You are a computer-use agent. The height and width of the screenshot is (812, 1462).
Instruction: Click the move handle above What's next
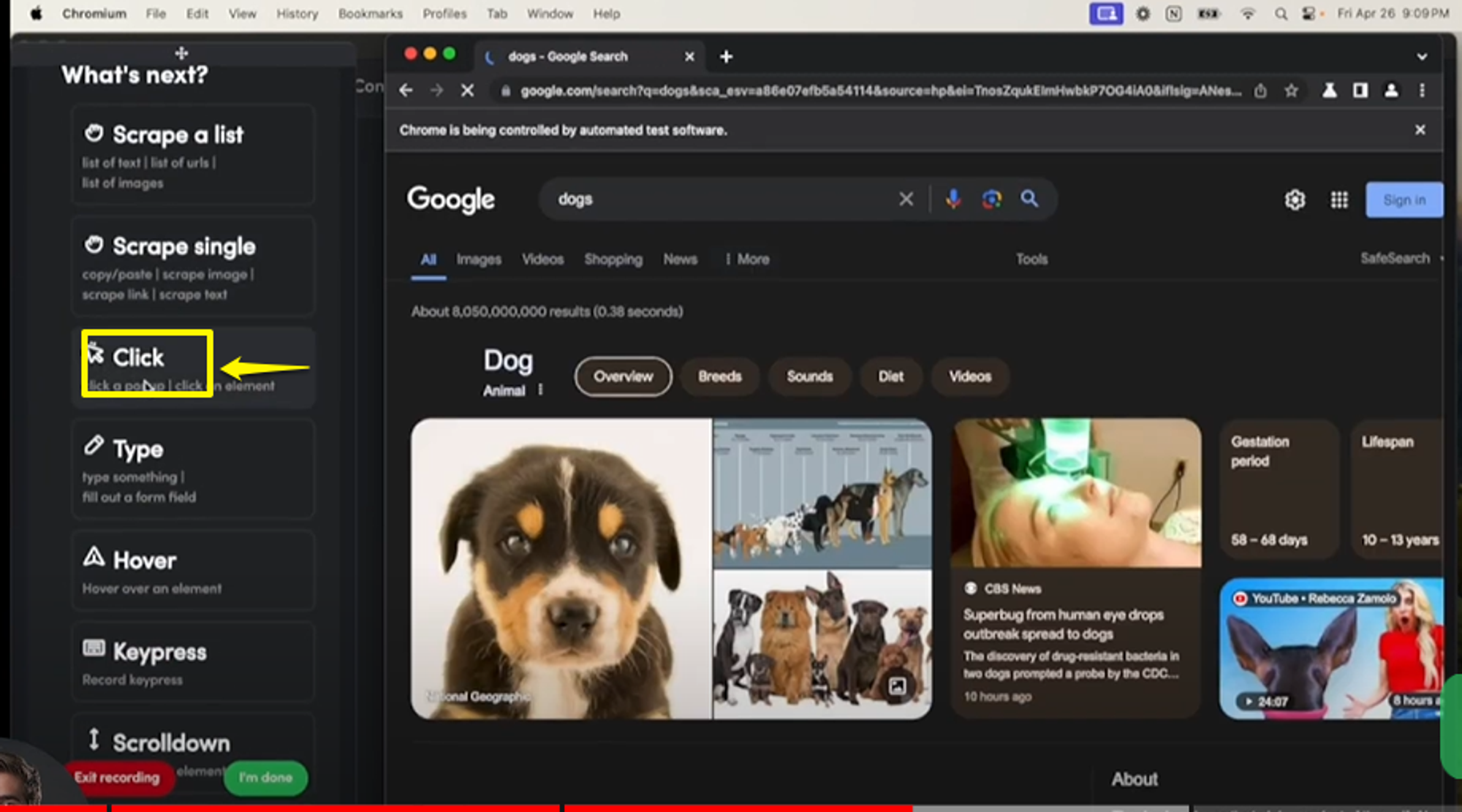point(181,53)
